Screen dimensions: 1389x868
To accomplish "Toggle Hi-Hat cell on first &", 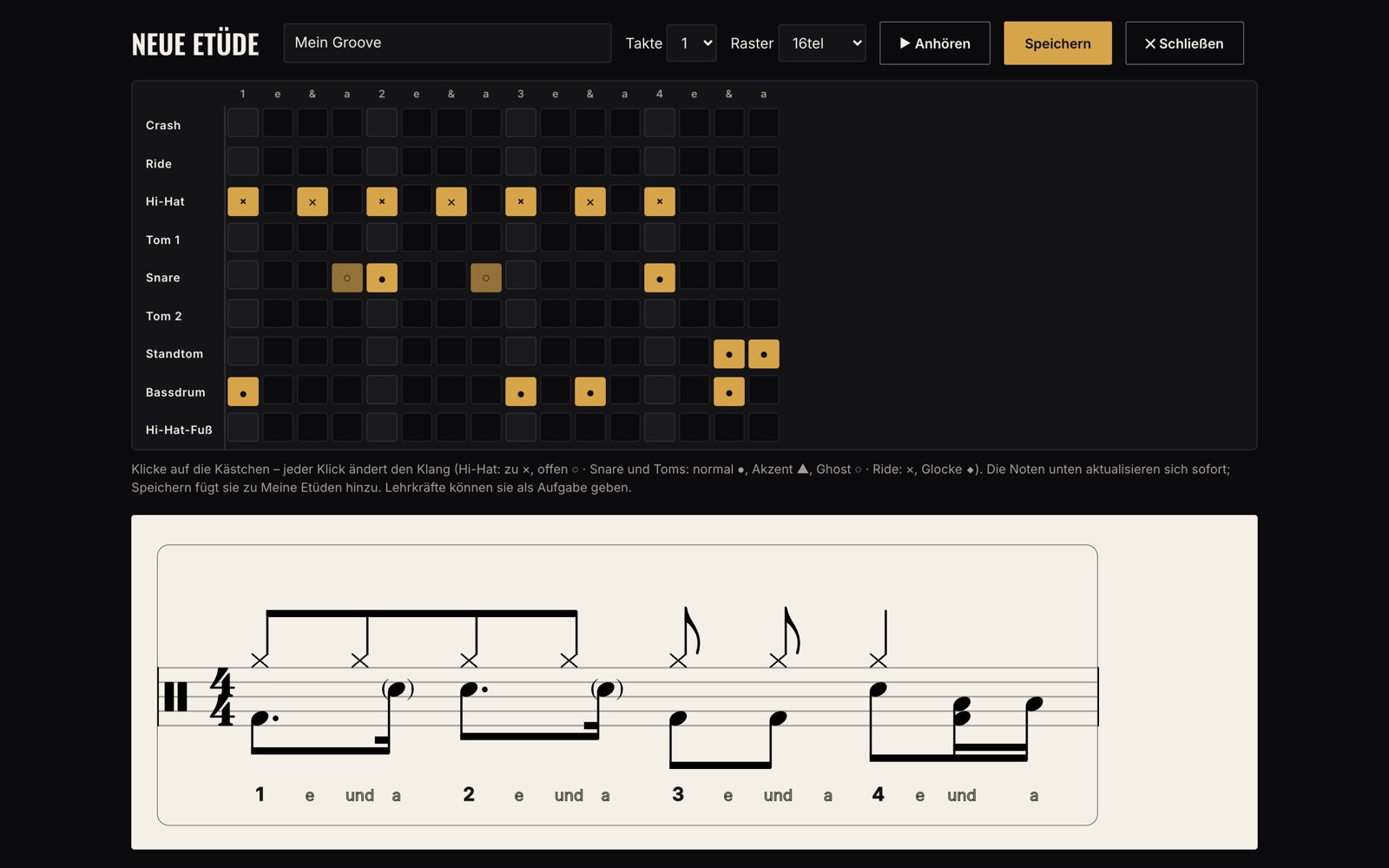I will click(313, 201).
